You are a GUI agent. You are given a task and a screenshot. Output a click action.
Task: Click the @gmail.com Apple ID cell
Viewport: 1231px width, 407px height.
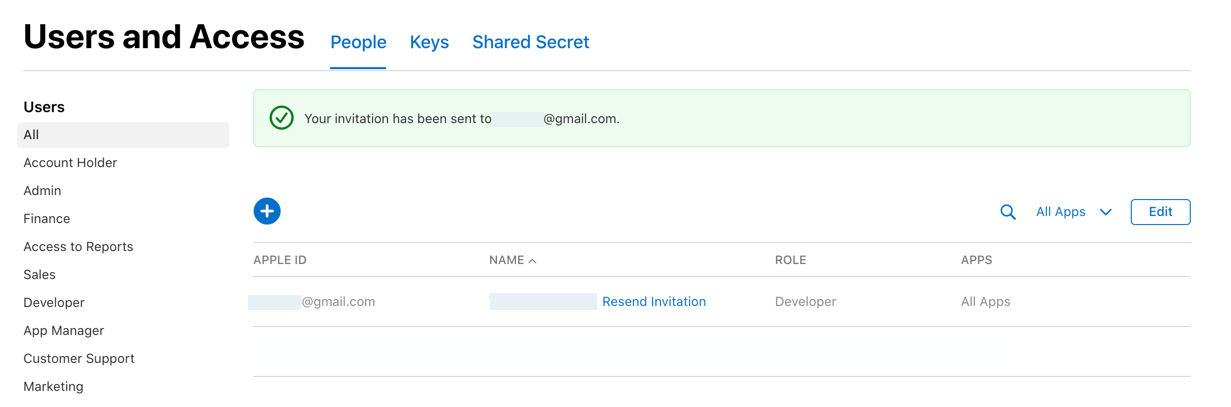312,301
